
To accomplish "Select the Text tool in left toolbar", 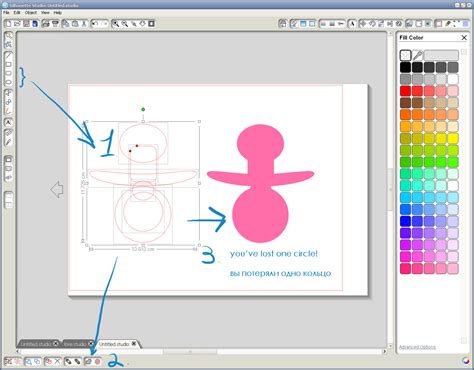I will 9,122.
